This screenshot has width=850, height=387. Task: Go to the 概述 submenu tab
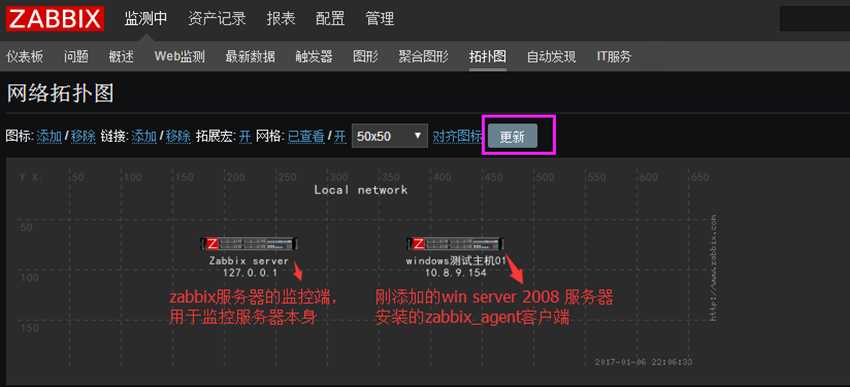point(121,56)
